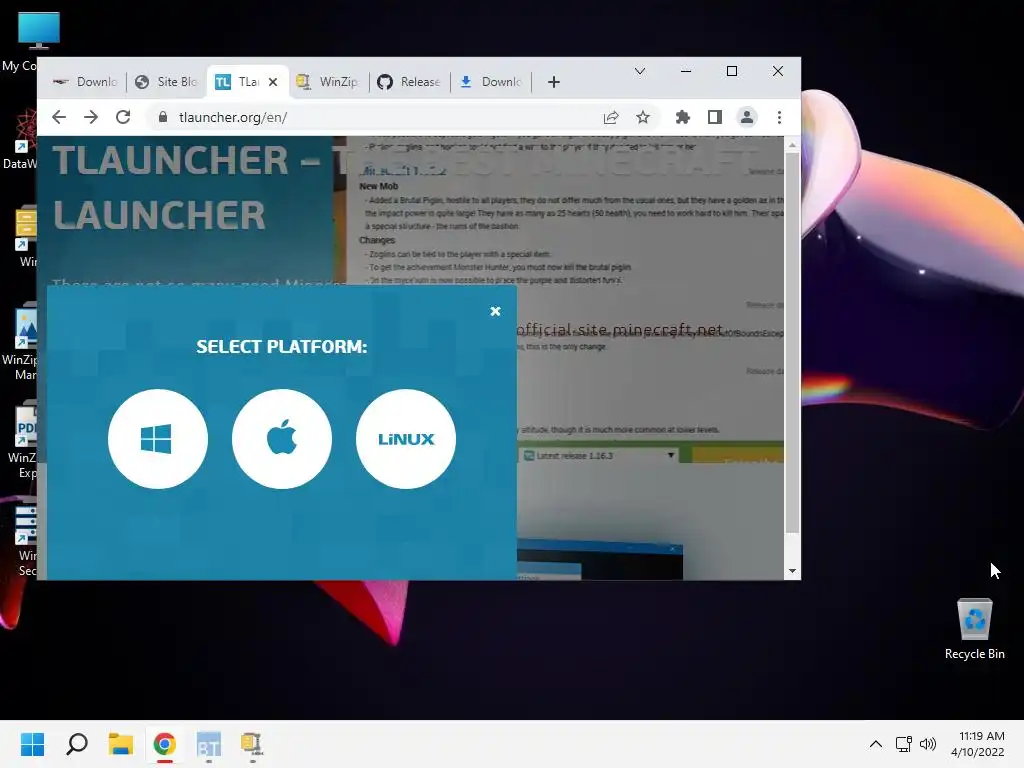Close the active TLauncher tab
The width and height of the screenshot is (1024, 768).
[x=273, y=82]
